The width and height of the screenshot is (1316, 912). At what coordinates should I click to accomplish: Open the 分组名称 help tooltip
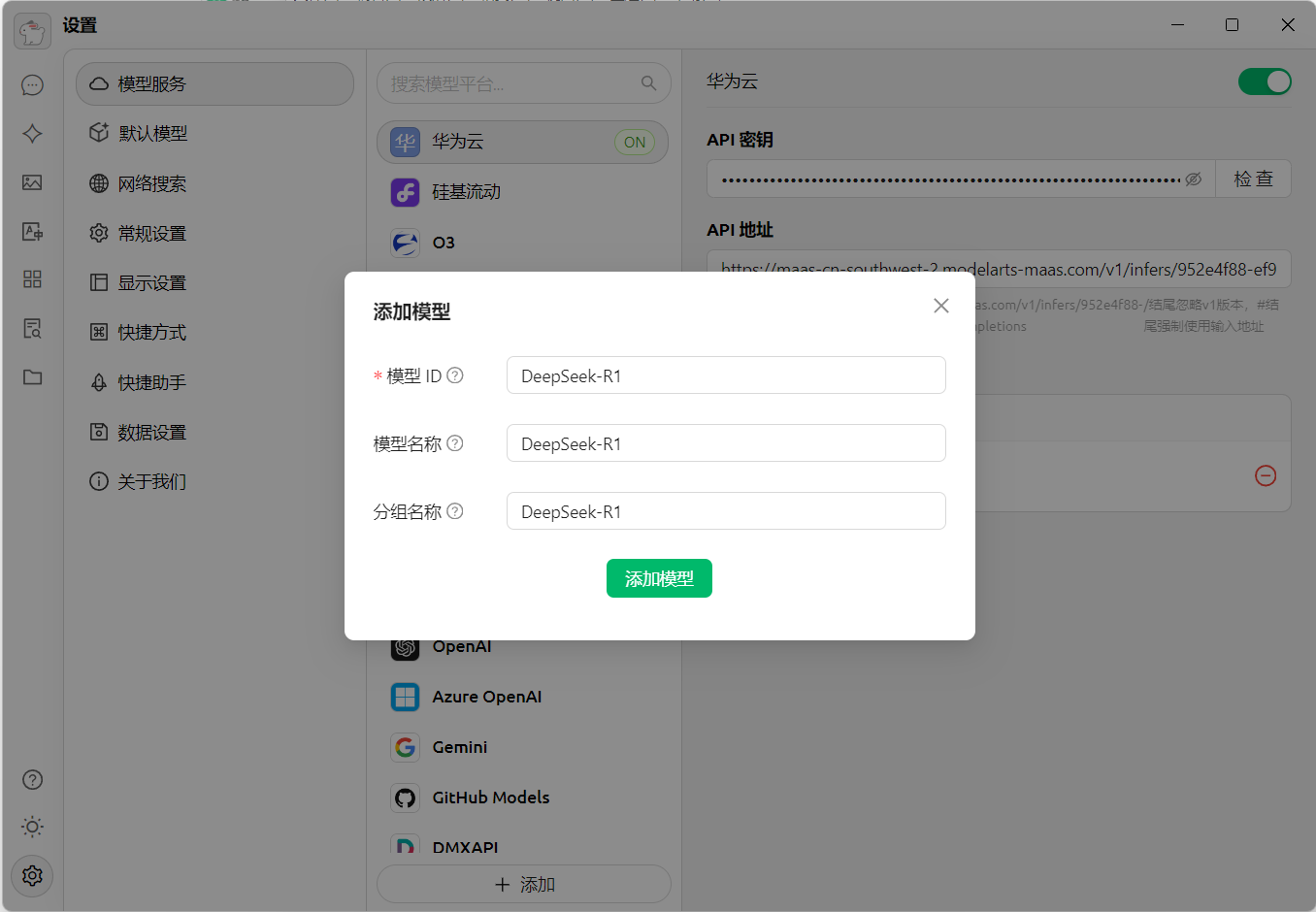pyautogui.click(x=456, y=511)
